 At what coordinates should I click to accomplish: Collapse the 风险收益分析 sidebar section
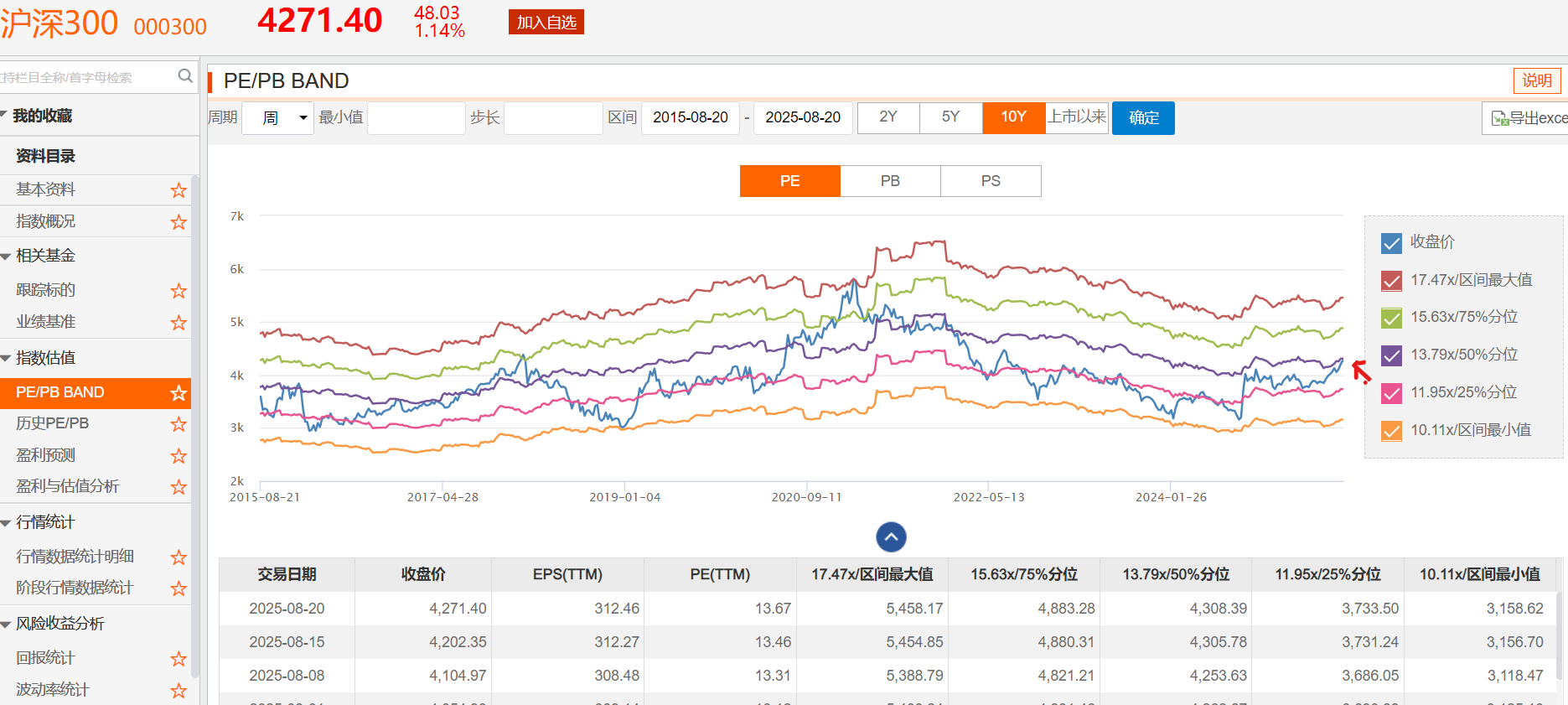click(x=7, y=625)
